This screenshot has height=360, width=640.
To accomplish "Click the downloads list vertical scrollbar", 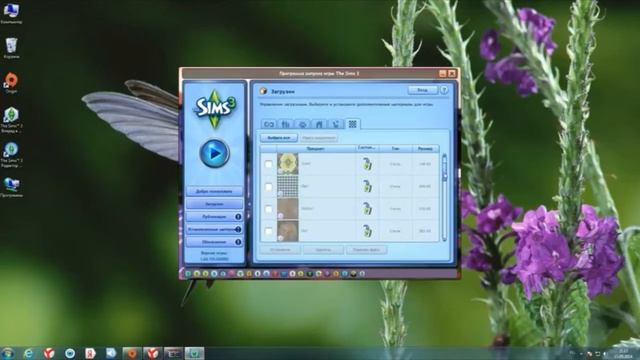I will tap(444, 198).
